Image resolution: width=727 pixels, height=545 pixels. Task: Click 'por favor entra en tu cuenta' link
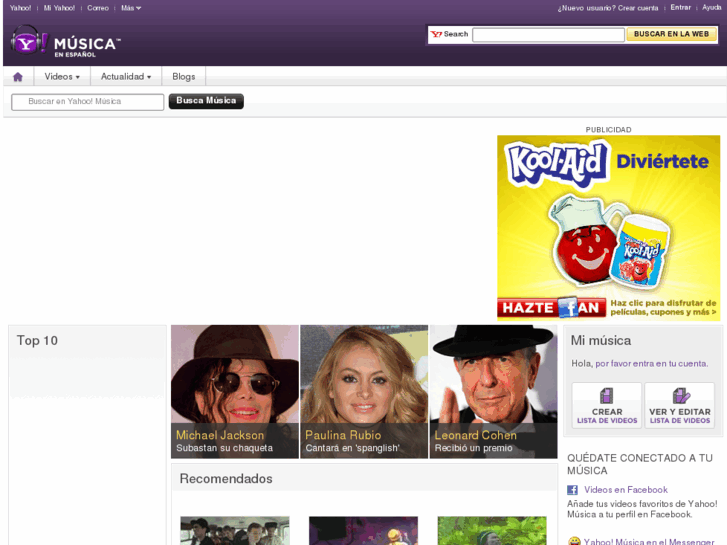pyautogui.click(x=651, y=364)
